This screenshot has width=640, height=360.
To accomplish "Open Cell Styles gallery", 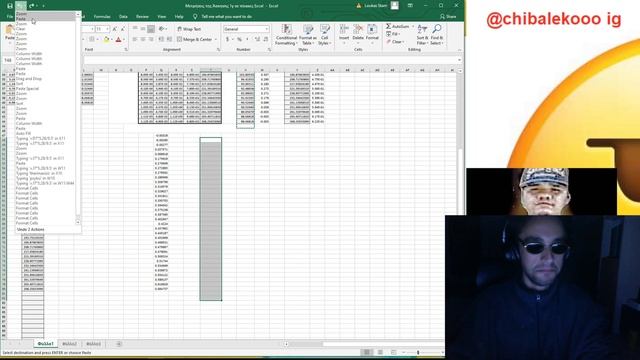I will click(x=324, y=35).
